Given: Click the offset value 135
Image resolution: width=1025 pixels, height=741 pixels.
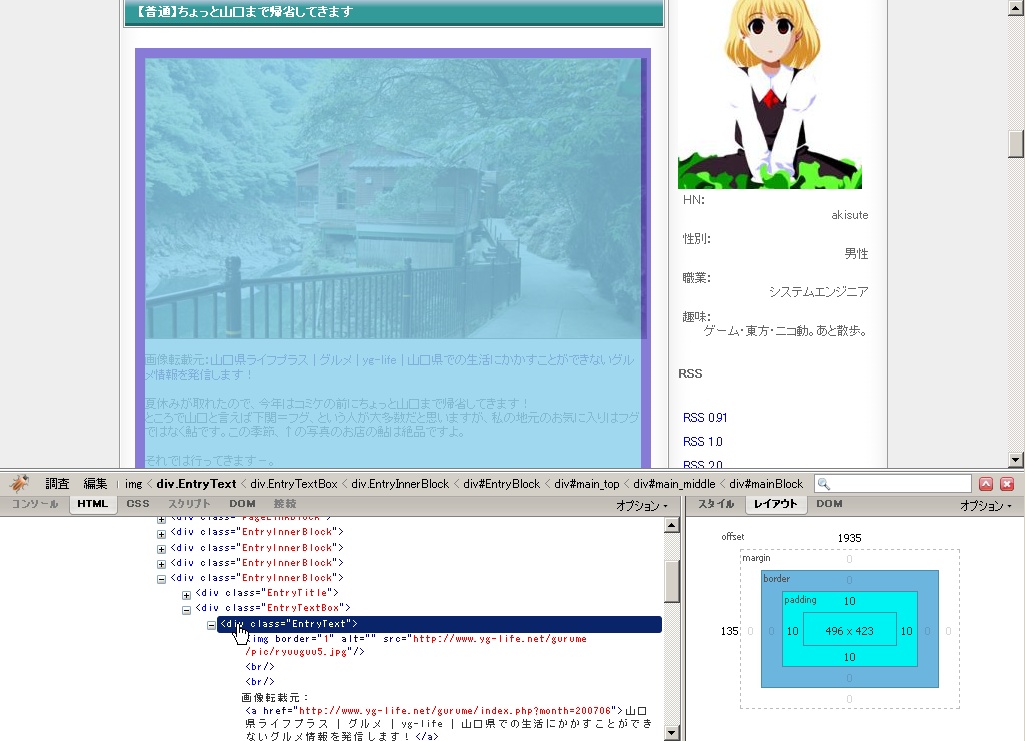Looking at the screenshot, I should [730, 631].
